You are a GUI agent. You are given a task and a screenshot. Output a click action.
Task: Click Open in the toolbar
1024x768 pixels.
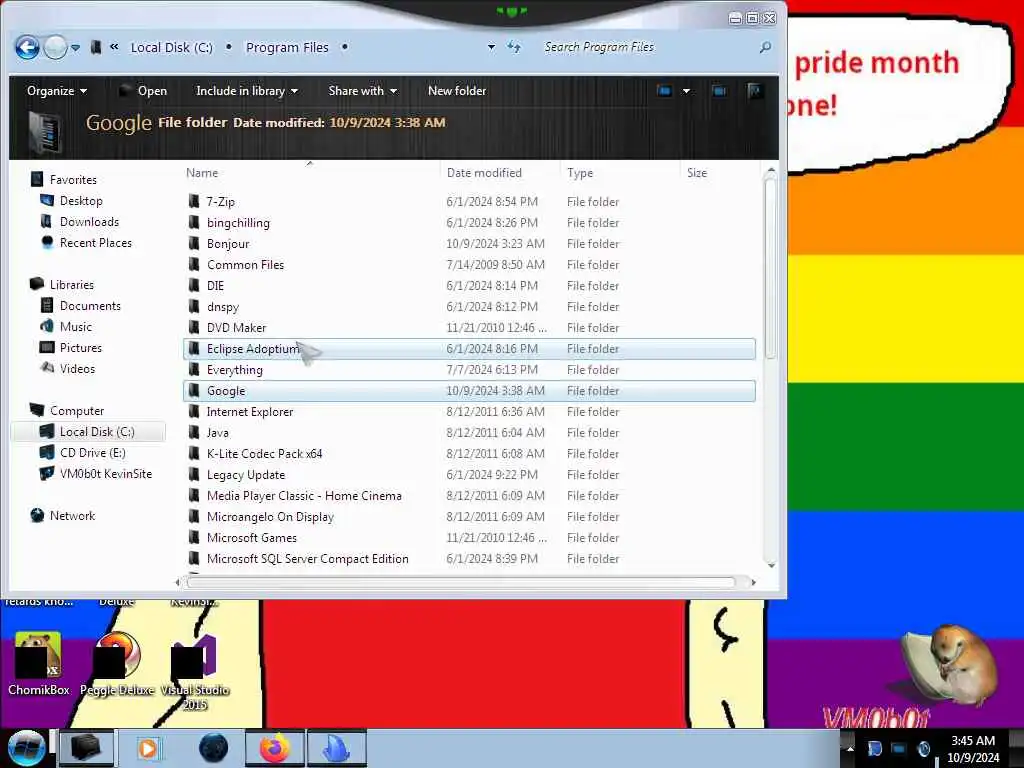pyautogui.click(x=144, y=91)
